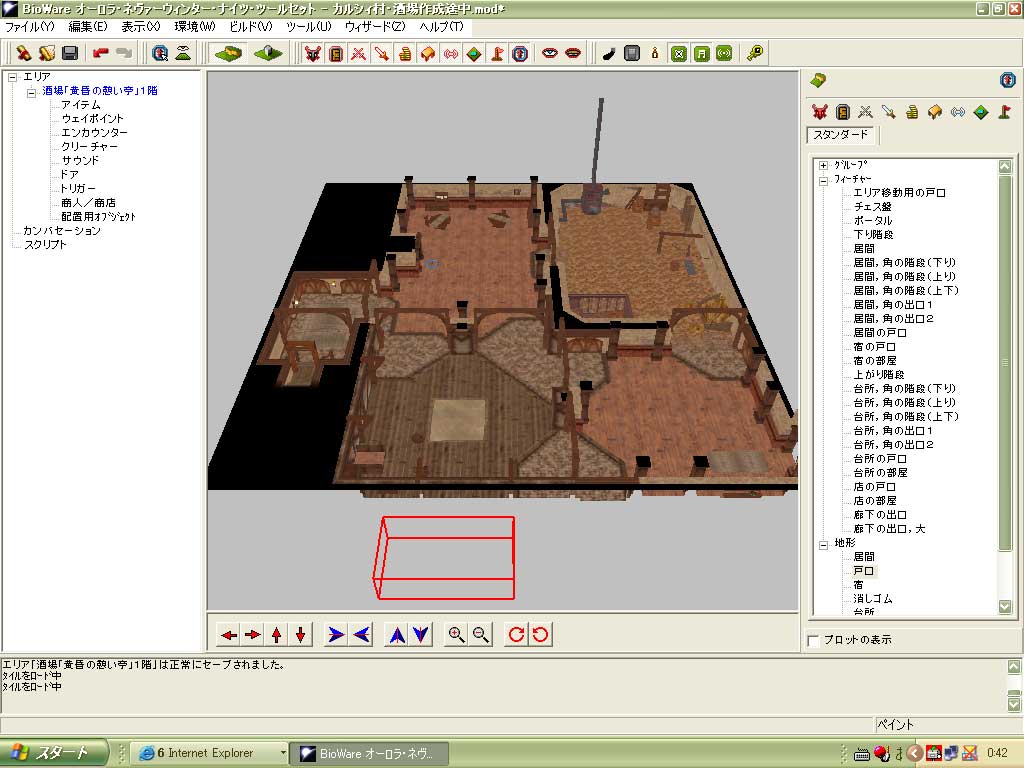Toggle items display icon in main toolbar
Viewport: 1024px width, 768px height.
coord(381,53)
